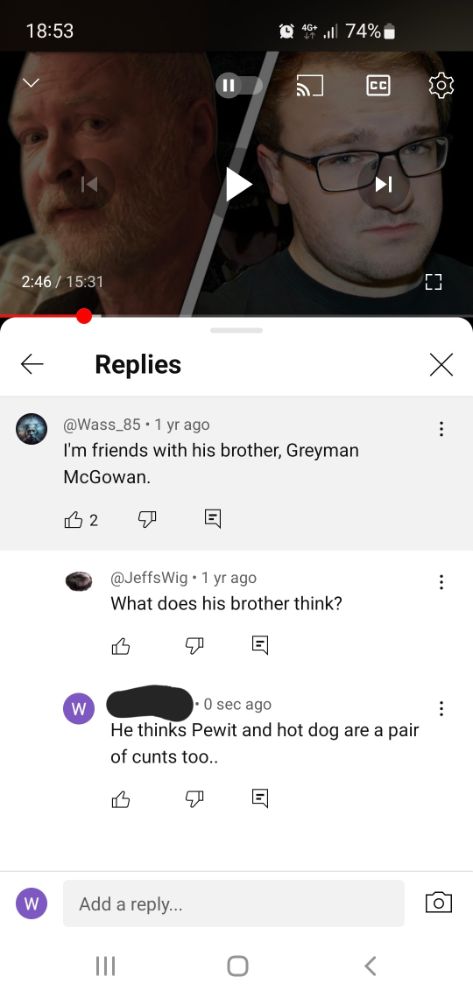The height and width of the screenshot is (998, 473).
Task: Dislike the Wass_85 comment
Action: point(148,521)
